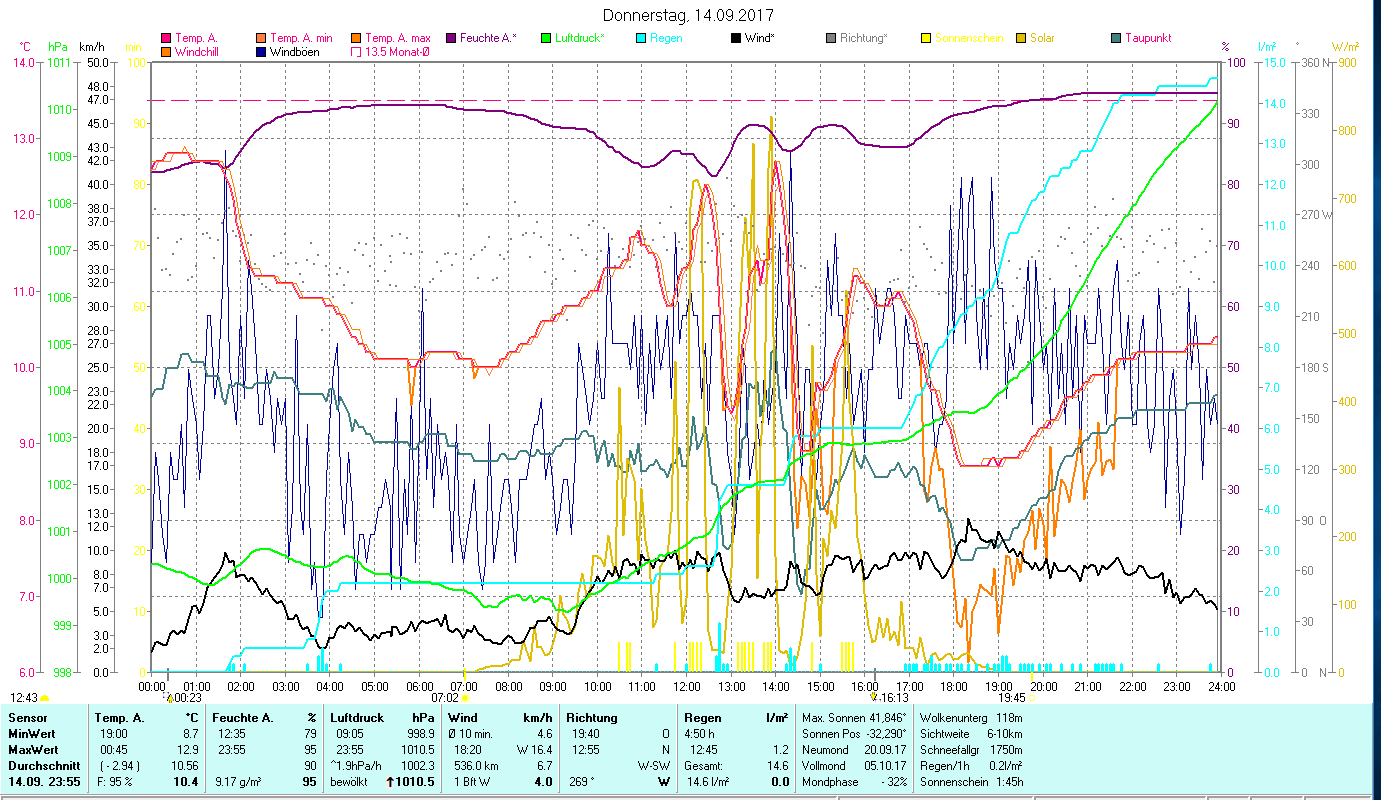Click the sunset sun icon at 19:45

click(1031, 698)
